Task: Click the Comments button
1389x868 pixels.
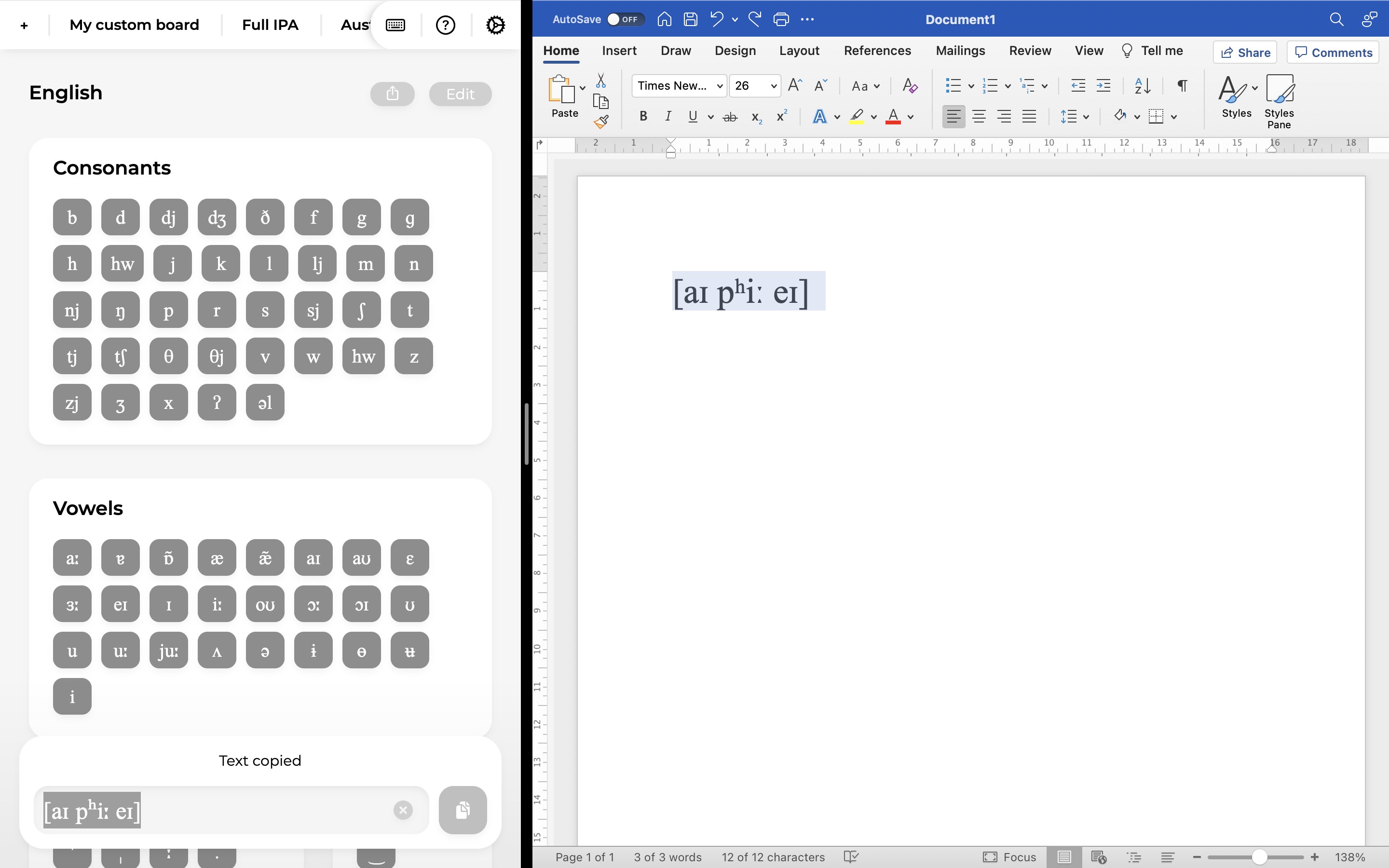Action: (1334, 52)
